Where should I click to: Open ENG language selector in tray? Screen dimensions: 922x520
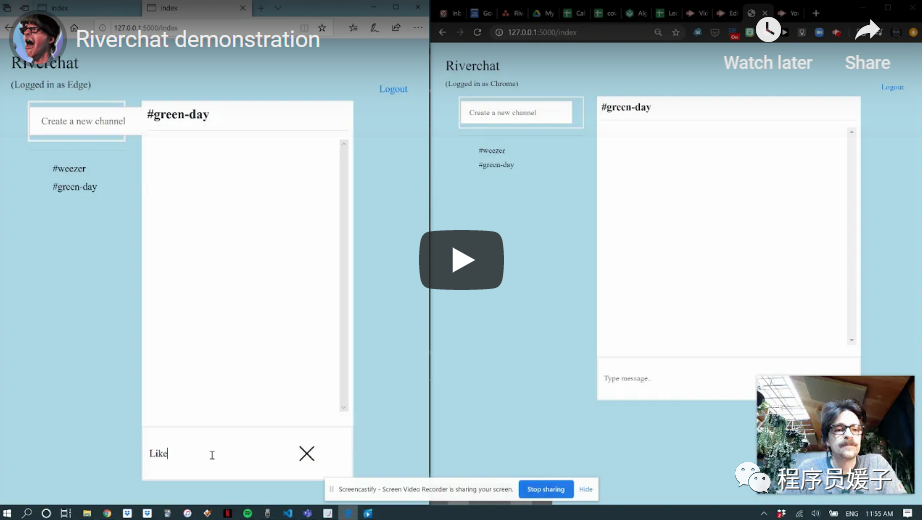tap(851, 514)
